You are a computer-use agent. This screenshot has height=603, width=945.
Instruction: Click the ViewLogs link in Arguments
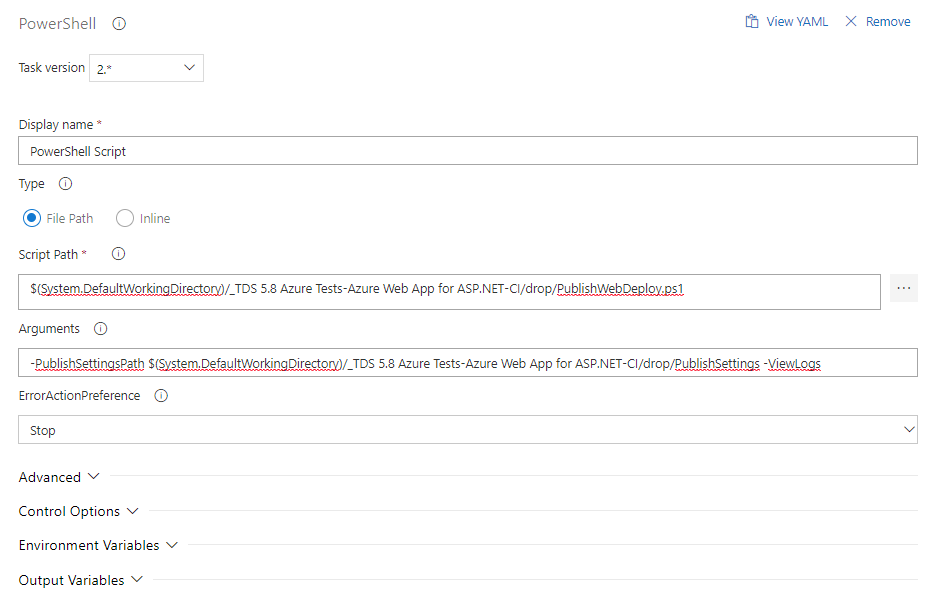794,363
